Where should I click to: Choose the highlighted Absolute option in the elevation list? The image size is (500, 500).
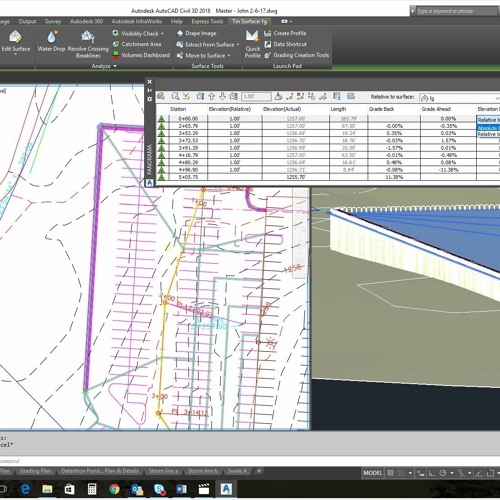489,128
